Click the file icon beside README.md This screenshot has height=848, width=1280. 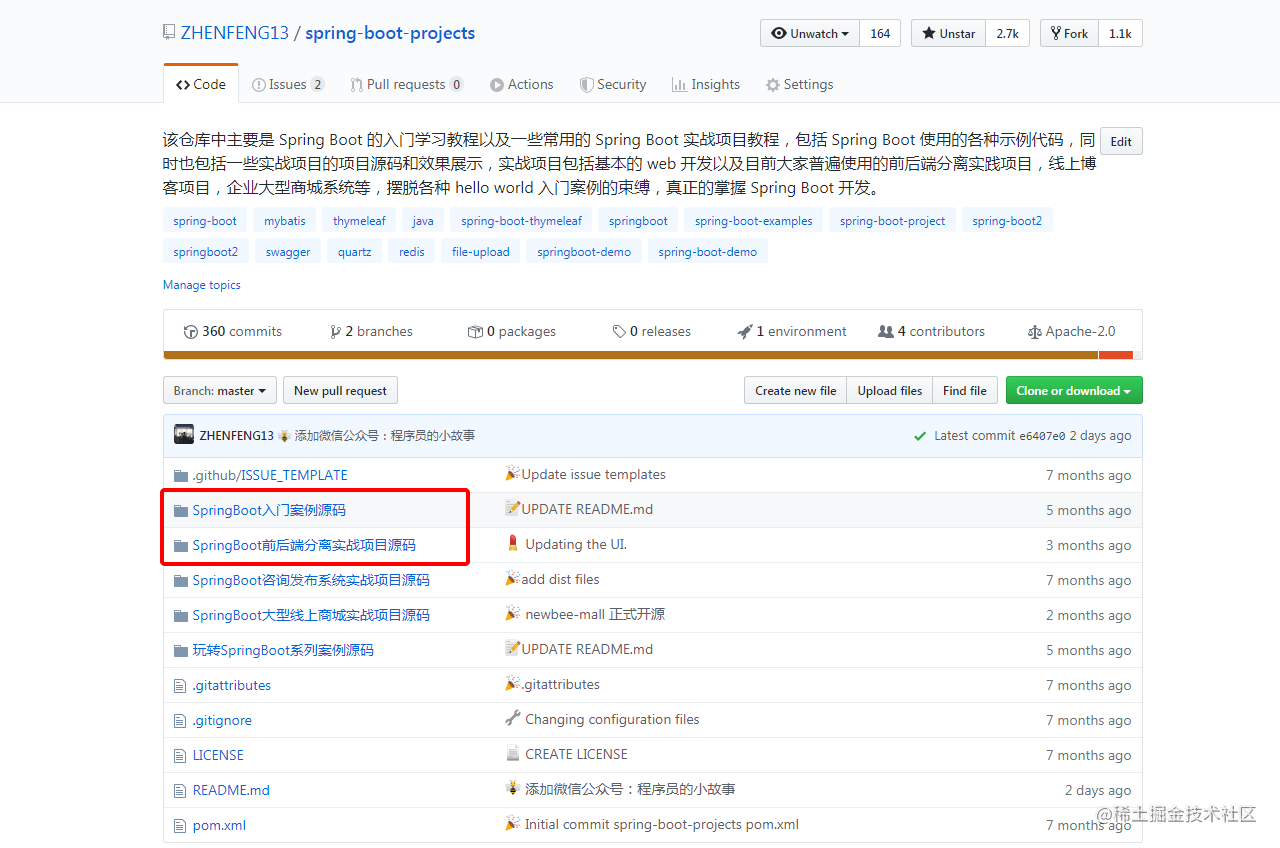180,790
